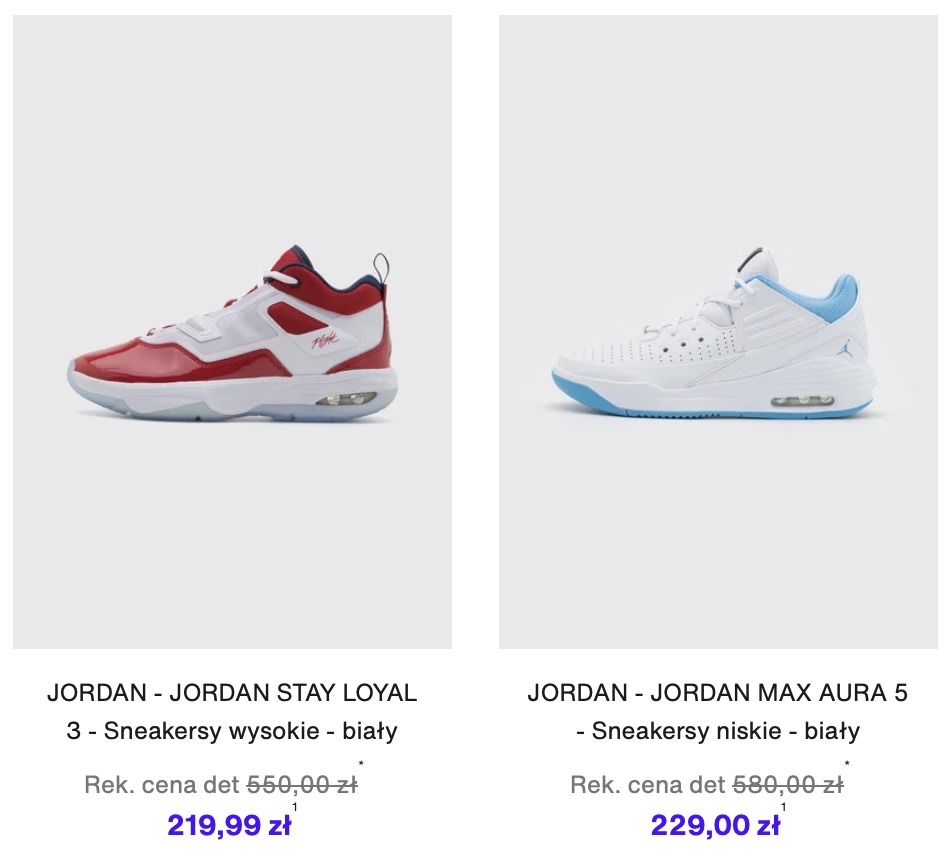Image resolution: width=952 pixels, height=862 pixels.
Task: Click the blue Jumpman logo on the white shoe
Action: pyautogui.click(x=843, y=349)
